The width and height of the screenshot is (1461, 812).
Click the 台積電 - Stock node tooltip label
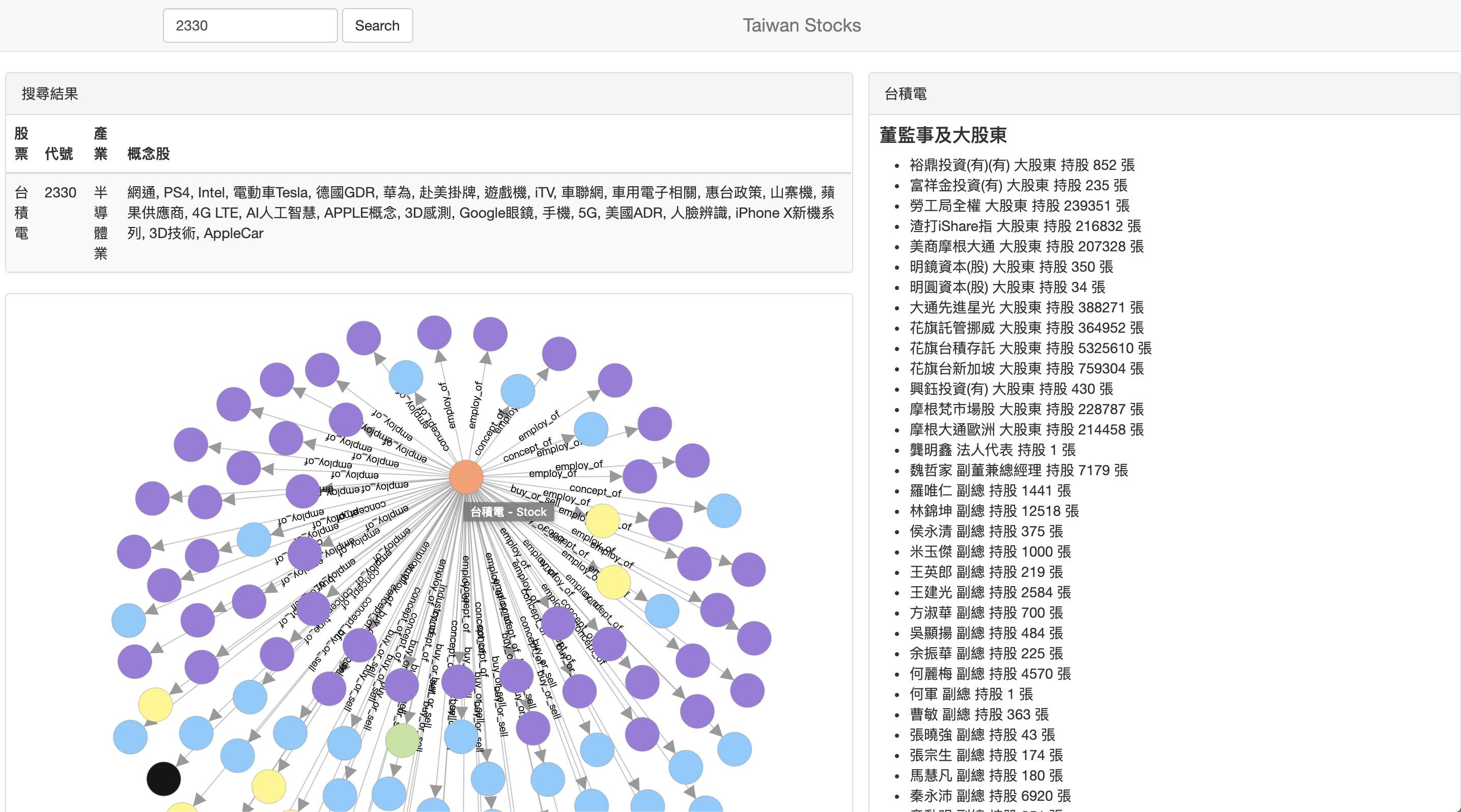tap(508, 512)
